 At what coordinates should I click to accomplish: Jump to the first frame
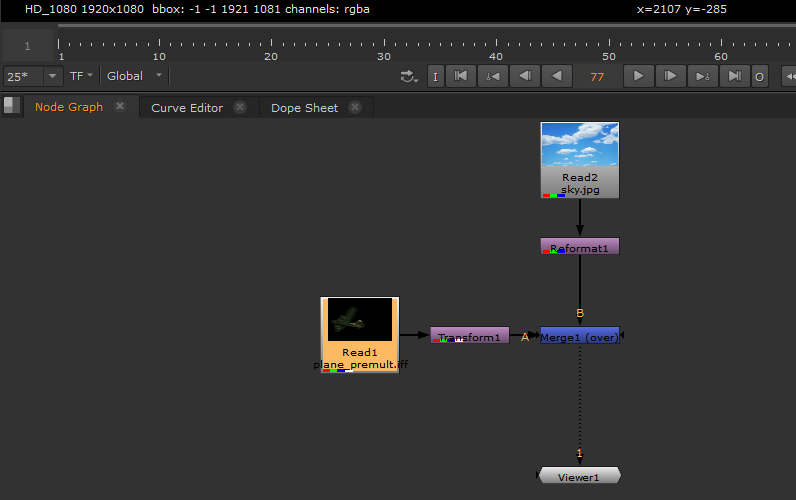(x=461, y=76)
